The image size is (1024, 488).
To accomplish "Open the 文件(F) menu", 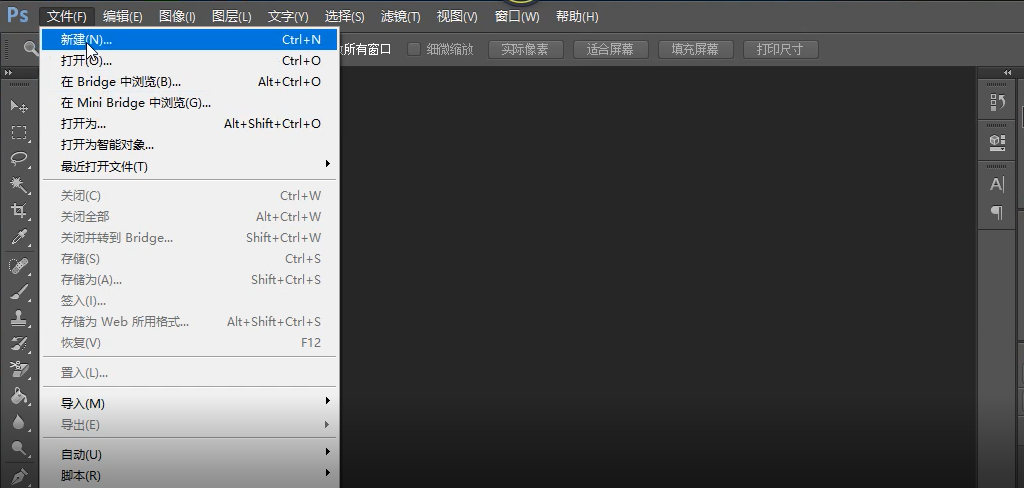I will [67, 16].
